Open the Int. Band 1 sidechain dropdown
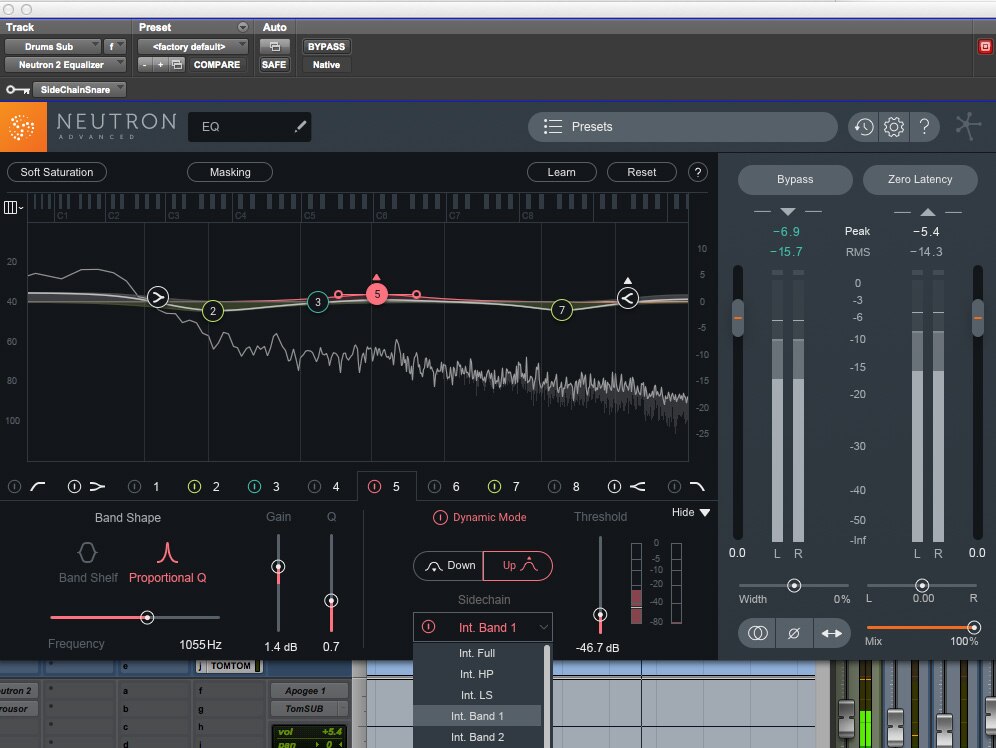996x748 pixels. 483,627
